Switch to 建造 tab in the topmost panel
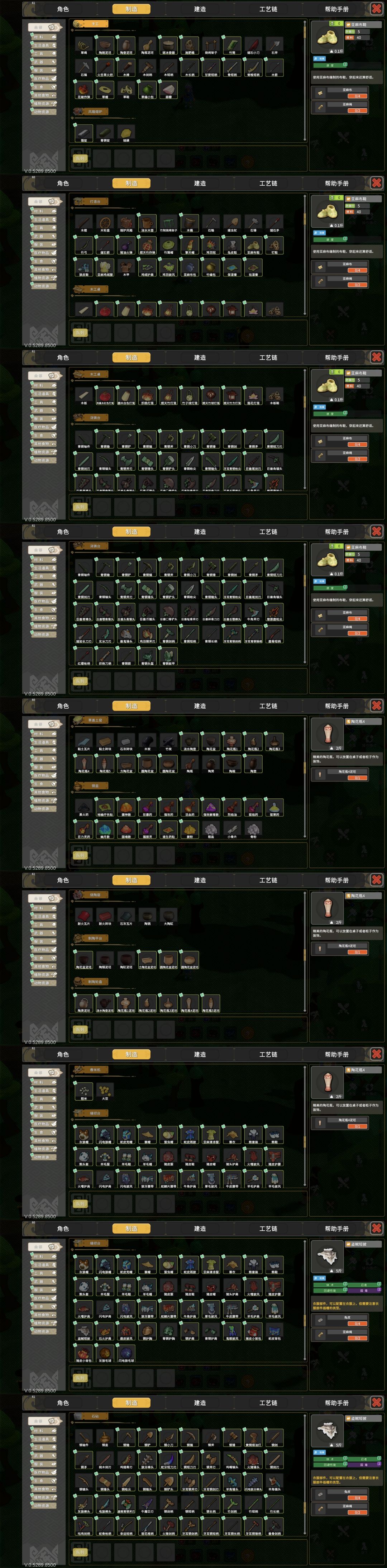387x1568 pixels. tap(200, 9)
